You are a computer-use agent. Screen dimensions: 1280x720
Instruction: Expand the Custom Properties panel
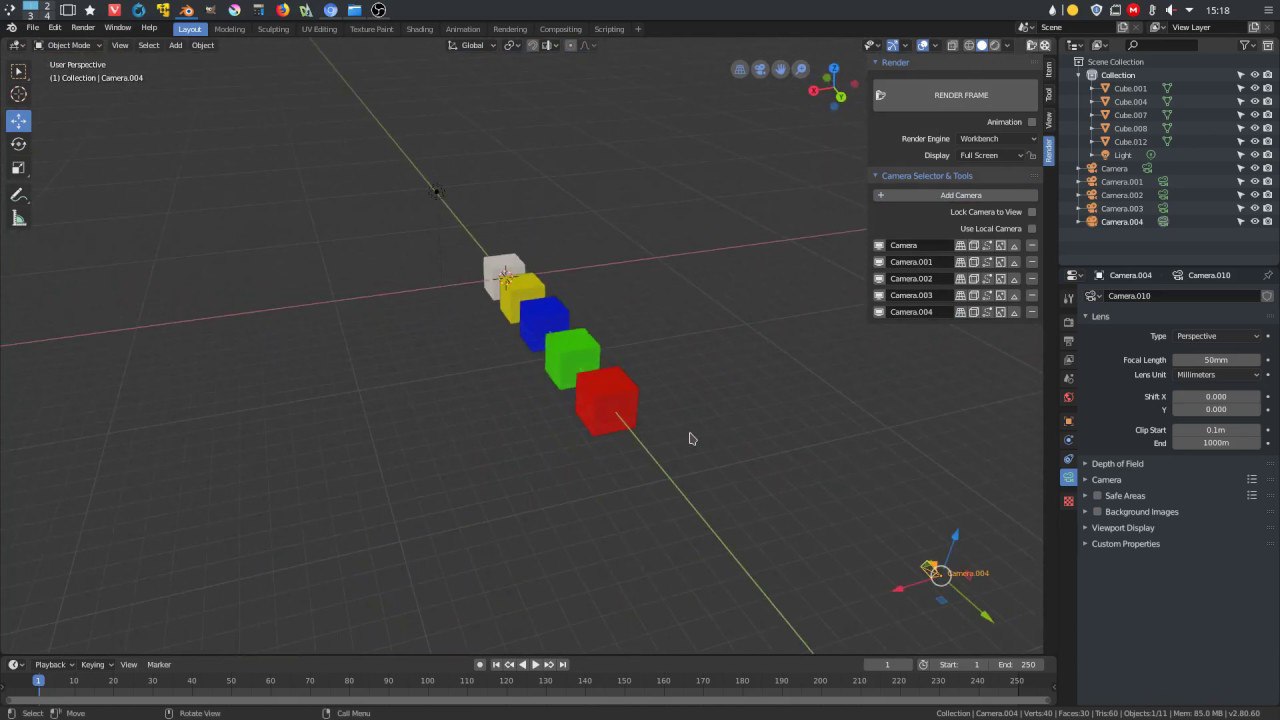1125,544
